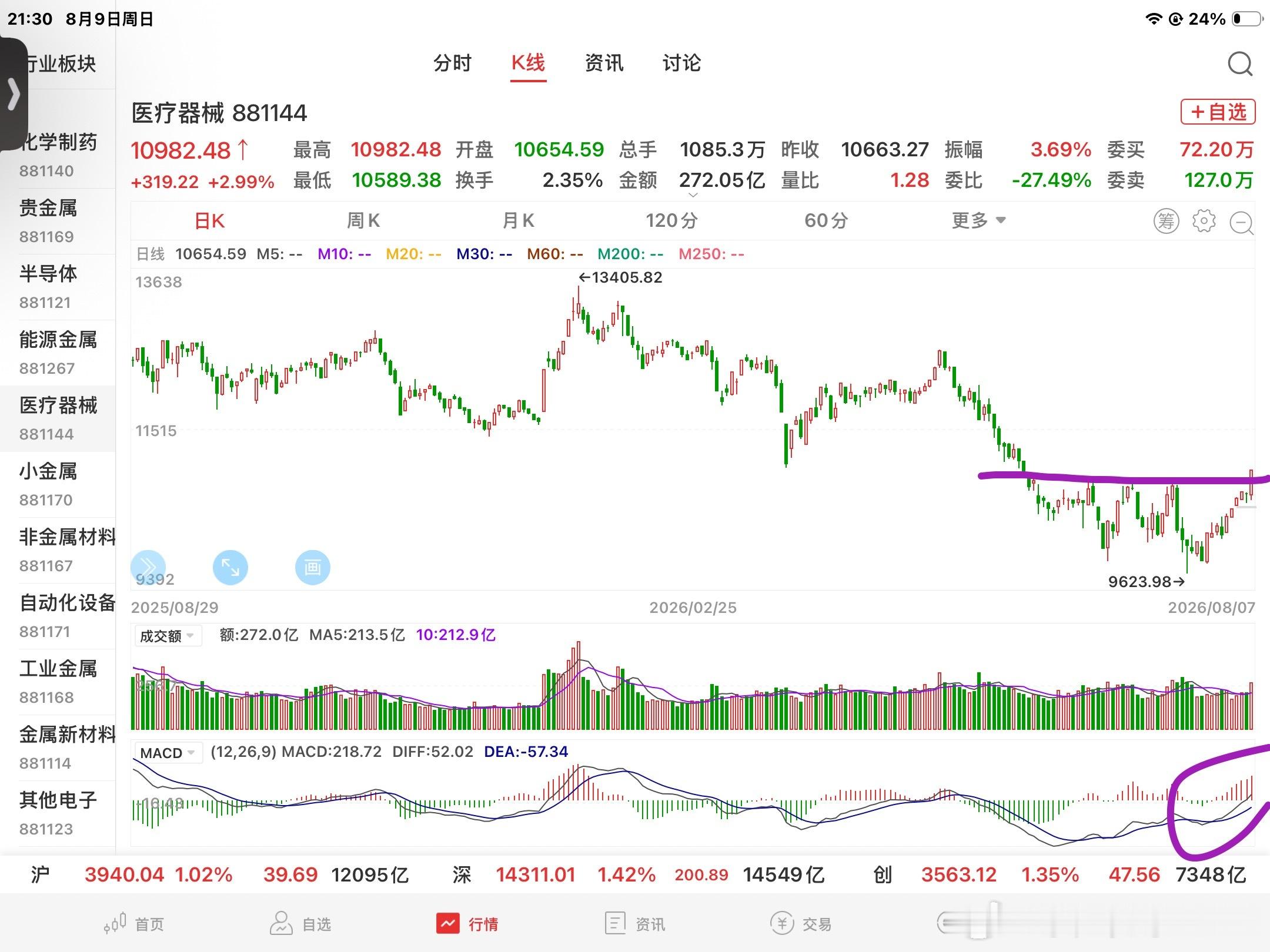Open 交易 trade icon in bottom bar
This screenshot has width=1270, height=952.
801,924
